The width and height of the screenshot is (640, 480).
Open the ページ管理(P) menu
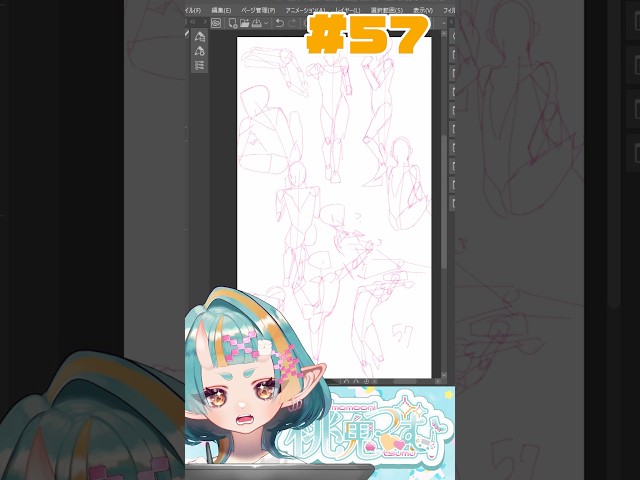coord(258,10)
